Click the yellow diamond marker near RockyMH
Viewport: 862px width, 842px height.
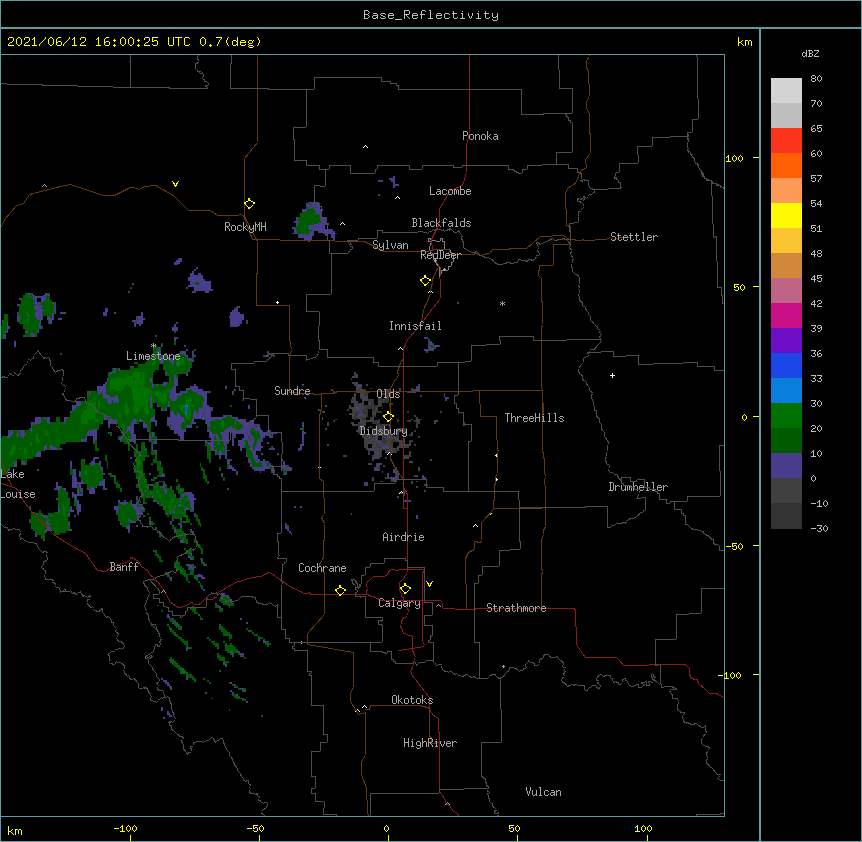pos(250,204)
